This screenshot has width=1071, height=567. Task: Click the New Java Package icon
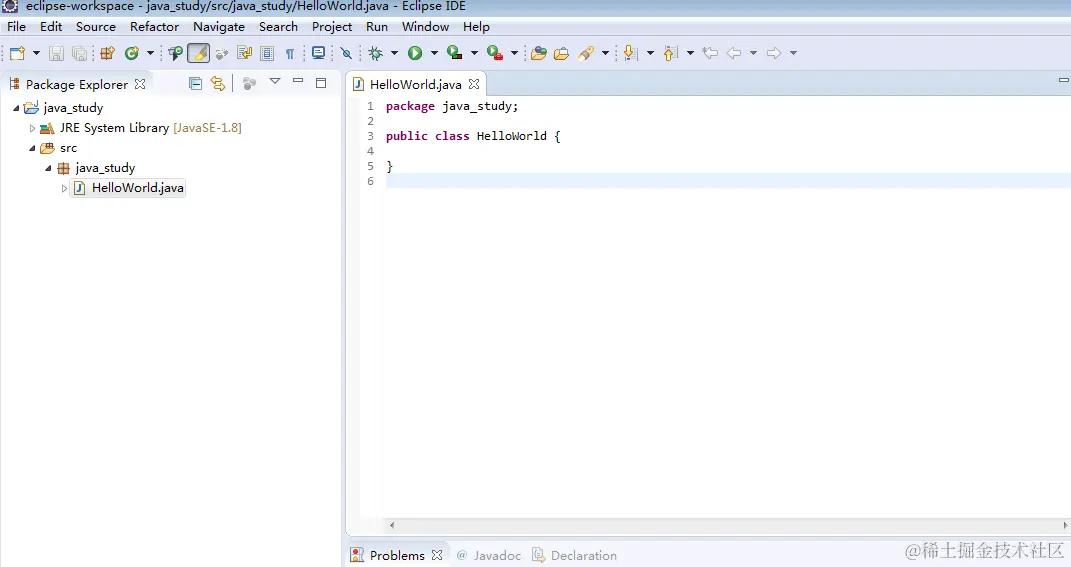pos(107,53)
